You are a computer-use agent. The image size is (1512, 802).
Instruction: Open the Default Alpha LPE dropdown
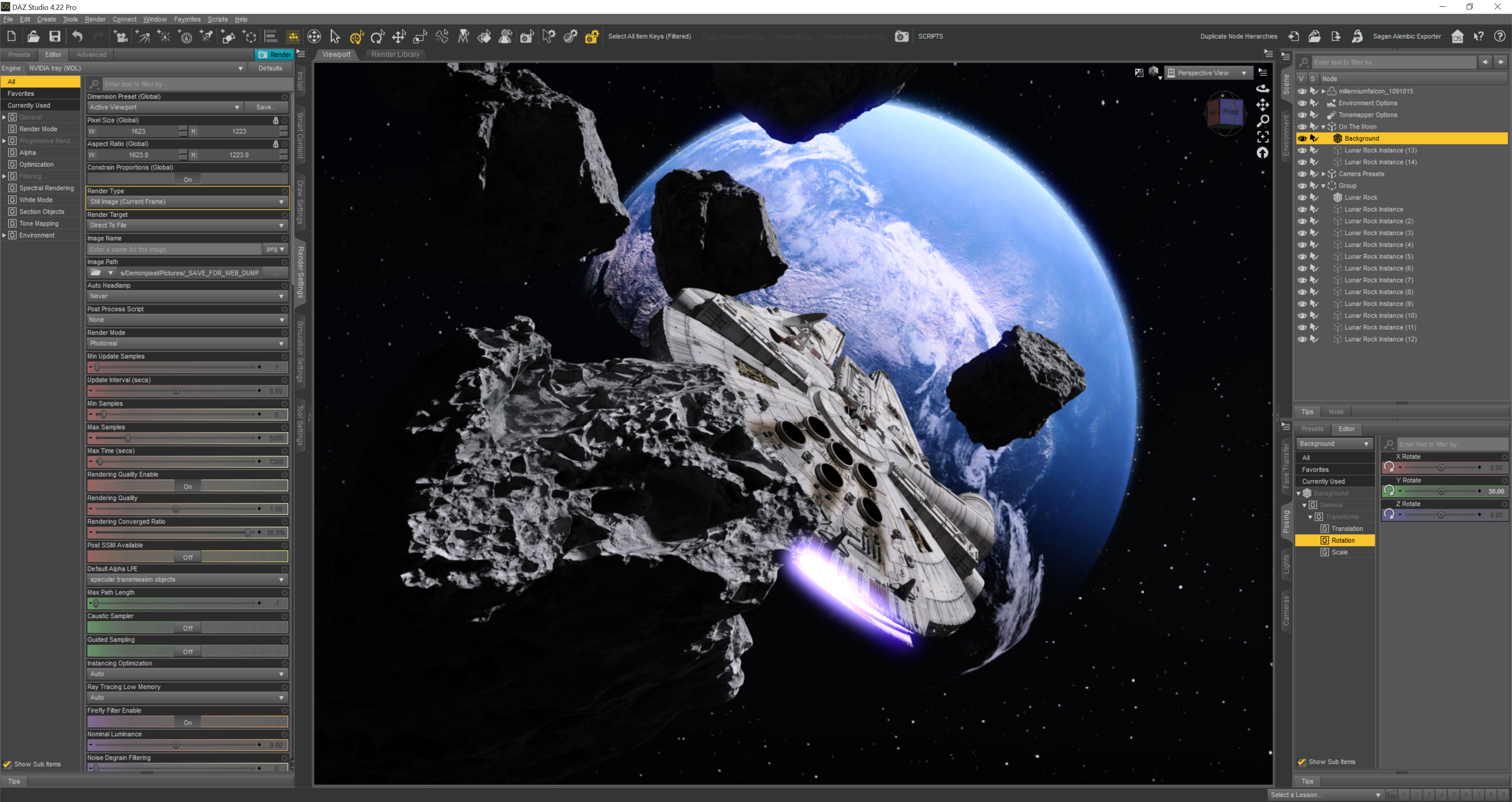coord(187,580)
